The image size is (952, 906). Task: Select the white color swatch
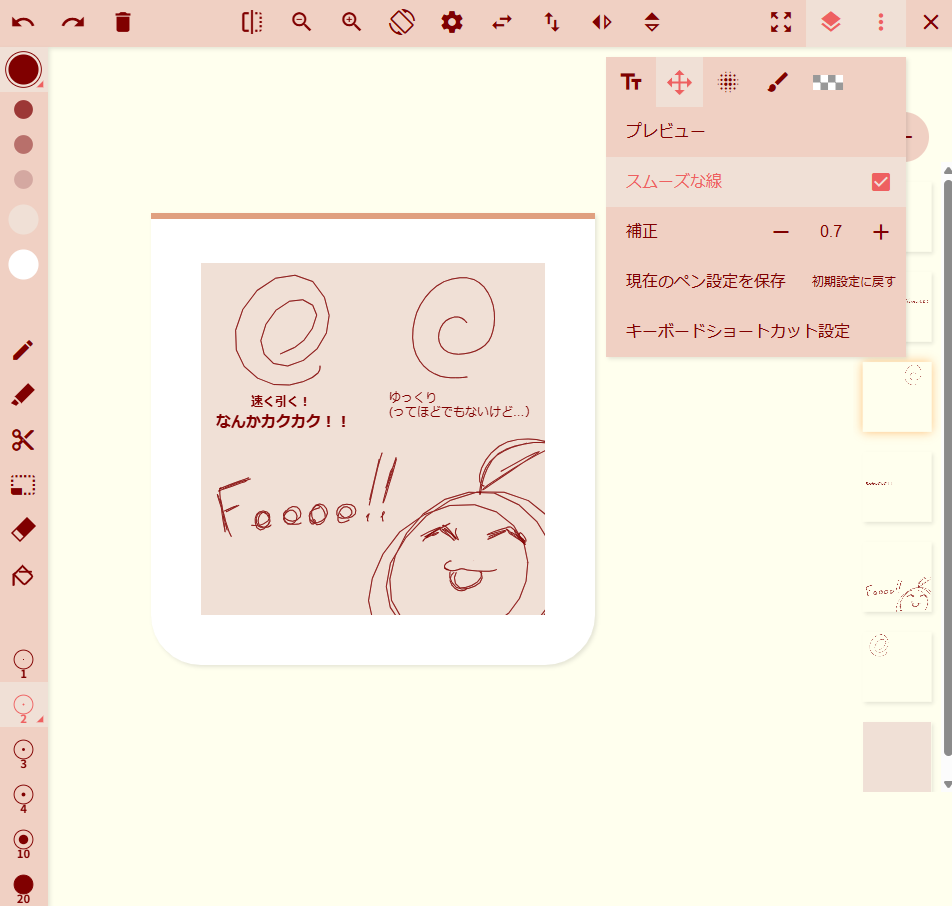click(23, 264)
